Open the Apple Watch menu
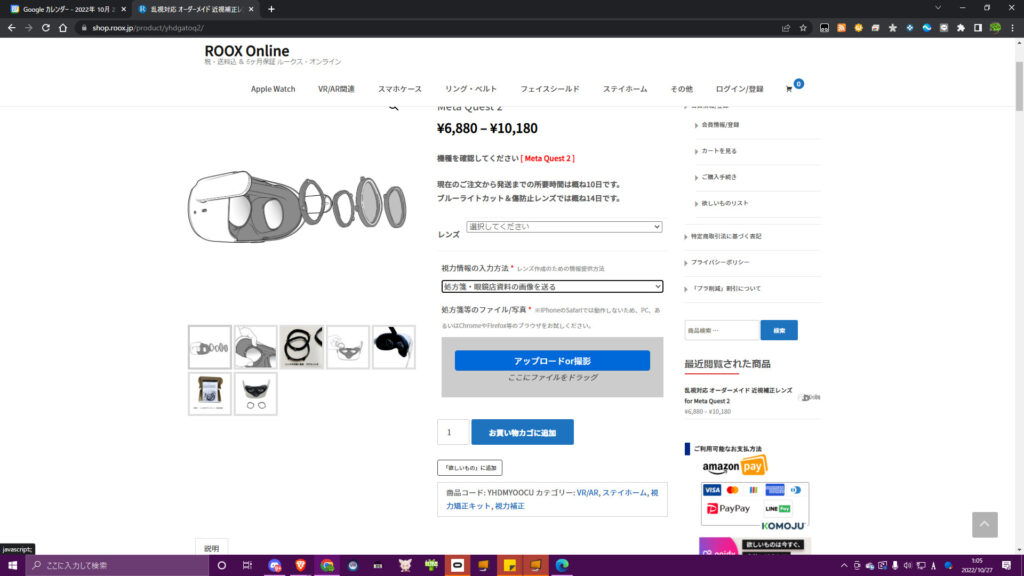1024x576 pixels. [x=273, y=89]
